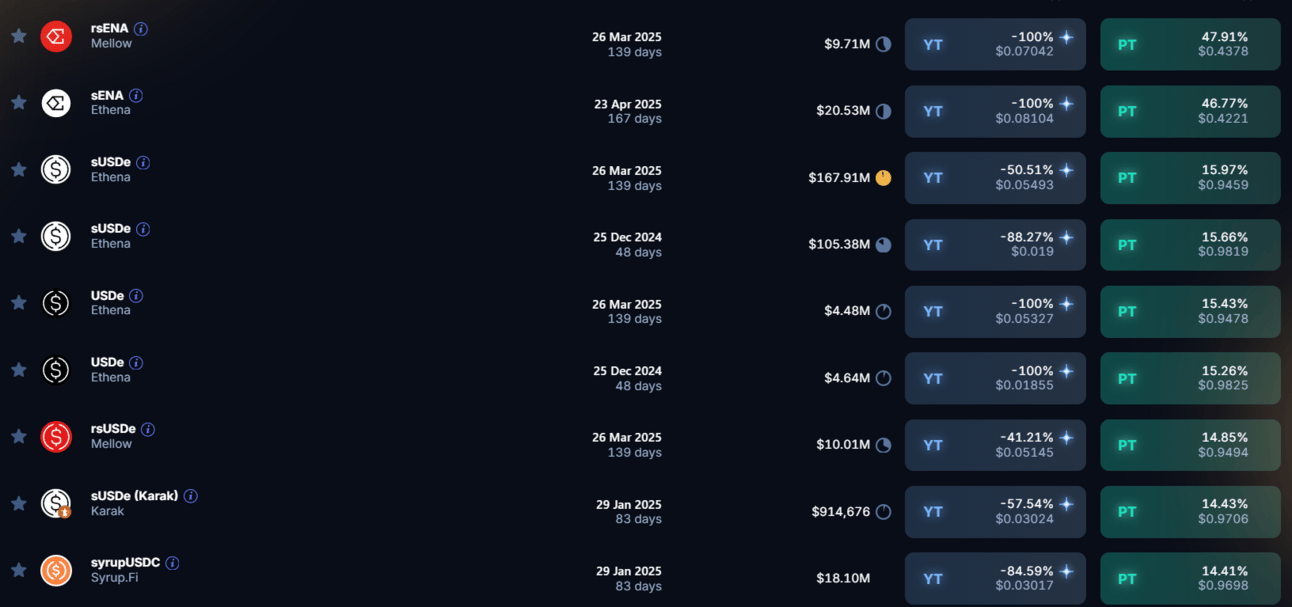The height and width of the screenshot is (607, 1292).
Task: Click the syrupUSDC orange token logo
Action: (56, 570)
